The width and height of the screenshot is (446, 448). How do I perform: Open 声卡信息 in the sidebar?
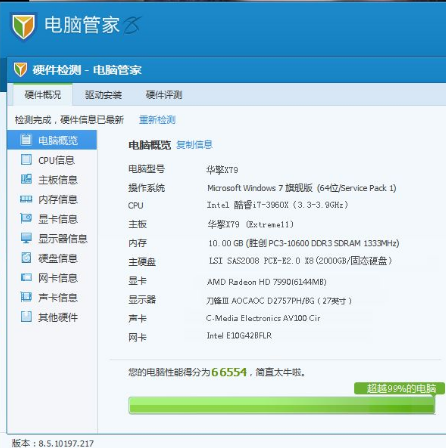click(52, 297)
